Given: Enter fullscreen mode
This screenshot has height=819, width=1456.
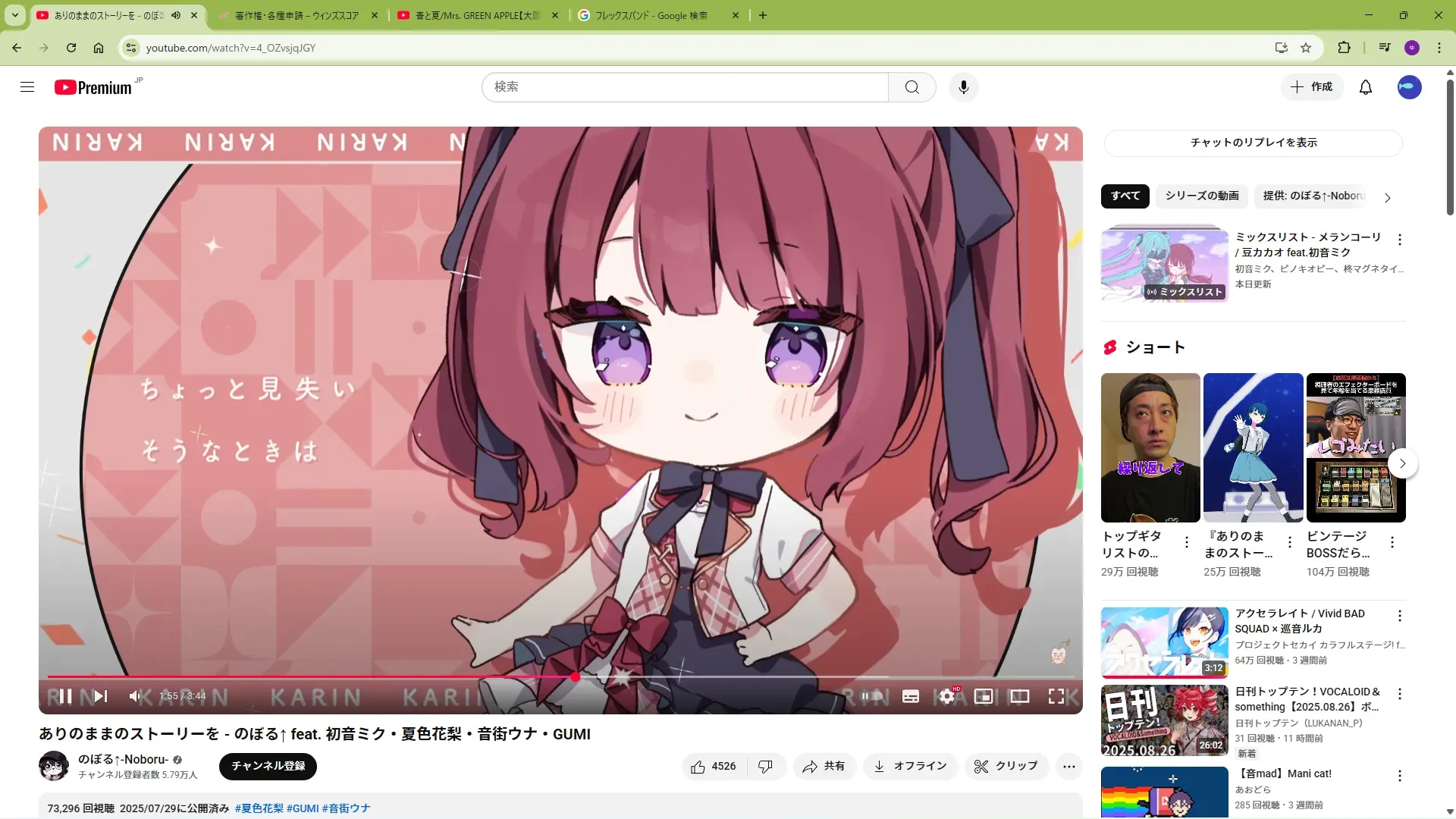Looking at the screenshot, I should pyautogui.click(x=1056, y=696).
